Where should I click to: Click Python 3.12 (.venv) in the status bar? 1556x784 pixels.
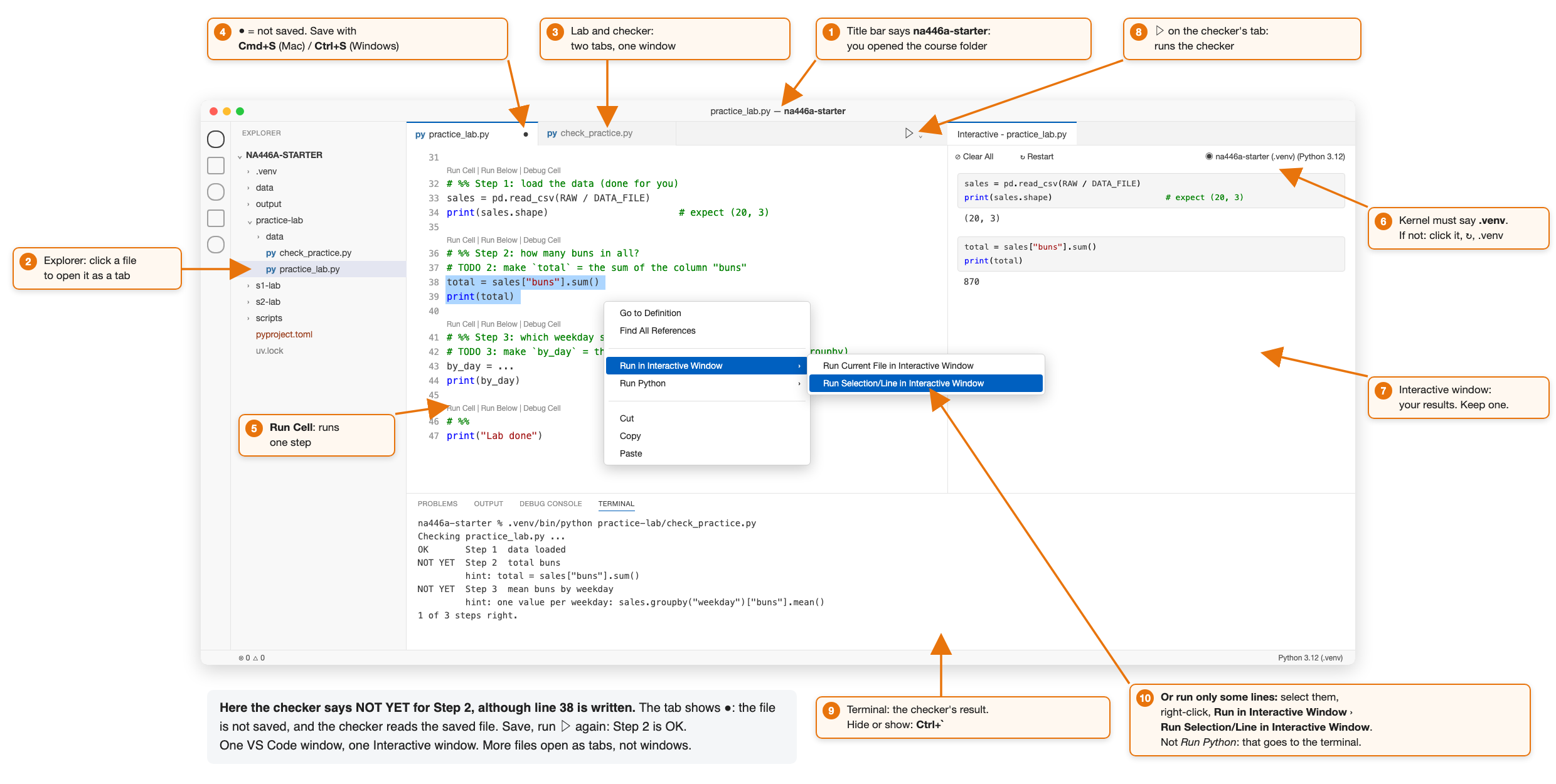click(x=1310, y=658)
